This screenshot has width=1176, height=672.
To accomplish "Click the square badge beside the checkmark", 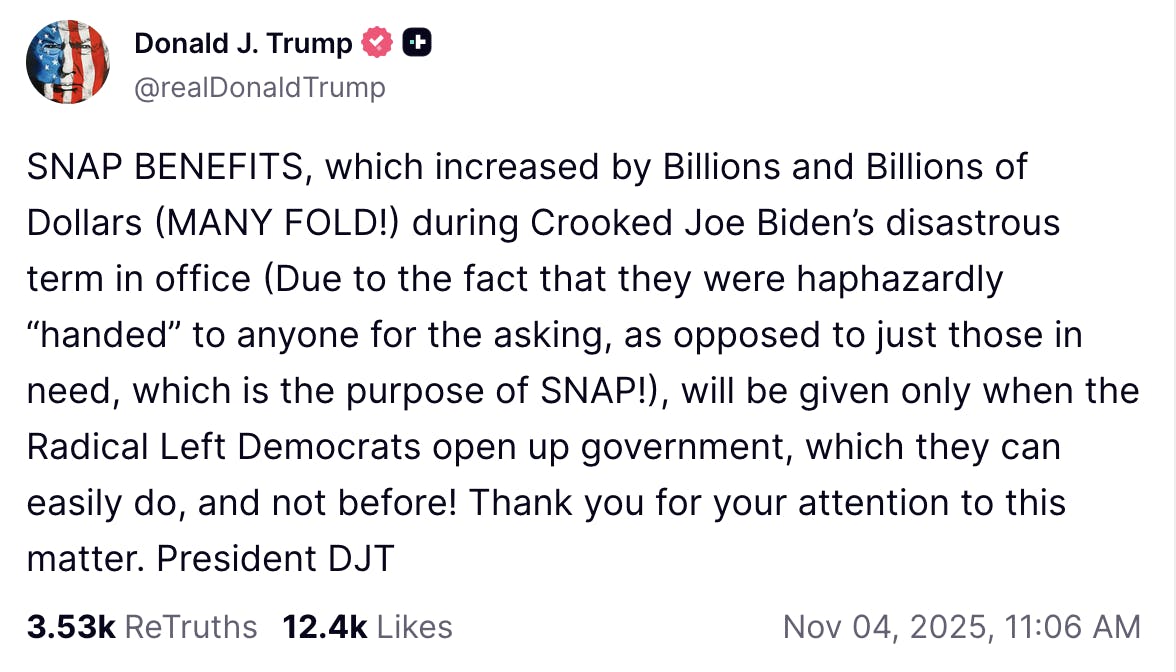I will point(418,42).
